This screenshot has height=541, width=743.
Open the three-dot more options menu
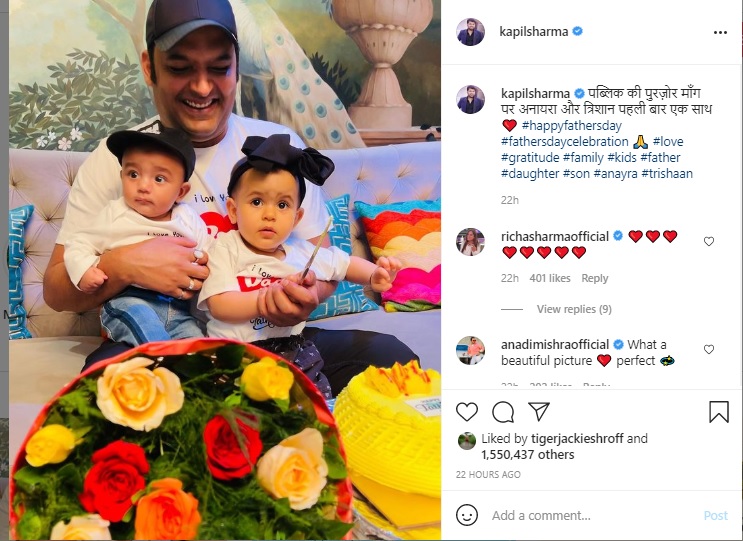point(720,32)
